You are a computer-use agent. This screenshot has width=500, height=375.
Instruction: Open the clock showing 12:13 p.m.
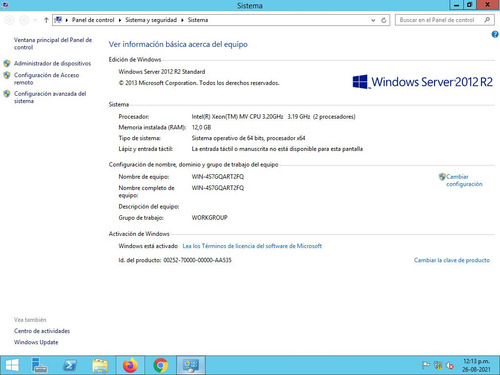tap(476, 365)
